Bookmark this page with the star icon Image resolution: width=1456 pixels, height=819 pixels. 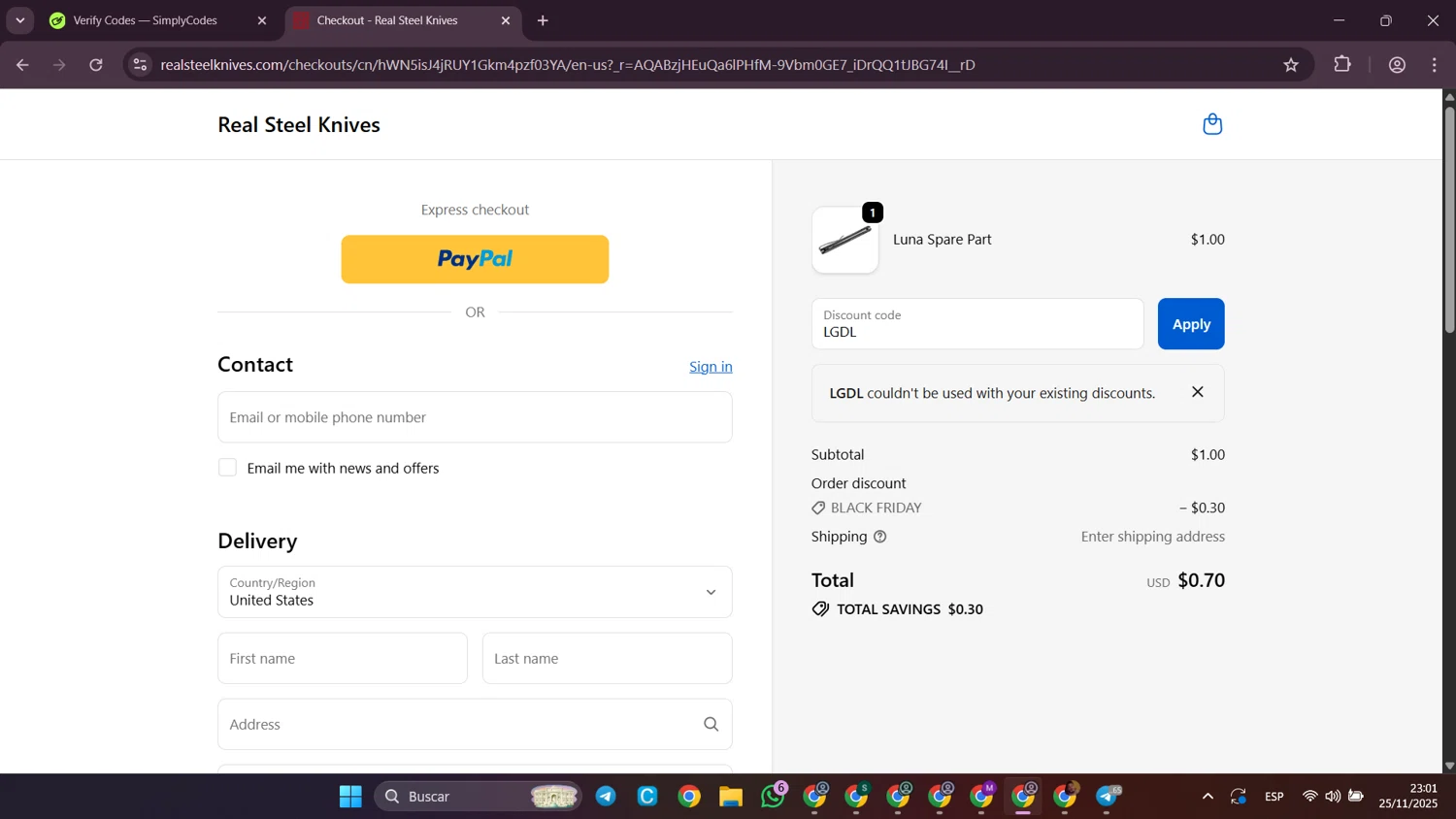1291,65
